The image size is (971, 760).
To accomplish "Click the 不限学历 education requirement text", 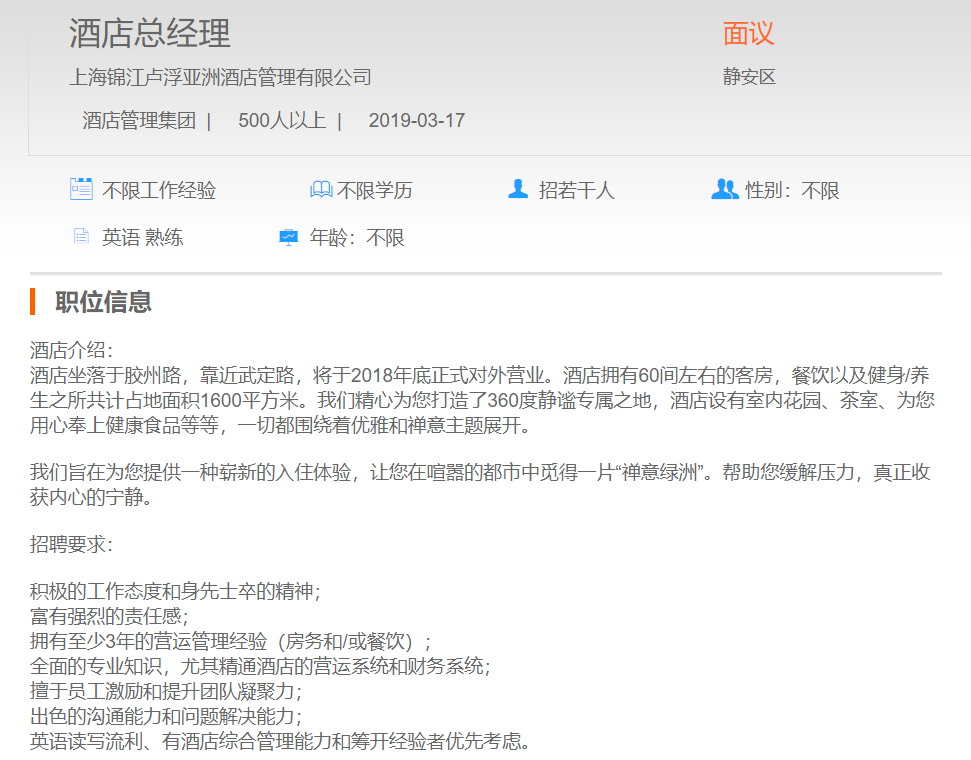I will pyautogui.click(x=374, y=190).
